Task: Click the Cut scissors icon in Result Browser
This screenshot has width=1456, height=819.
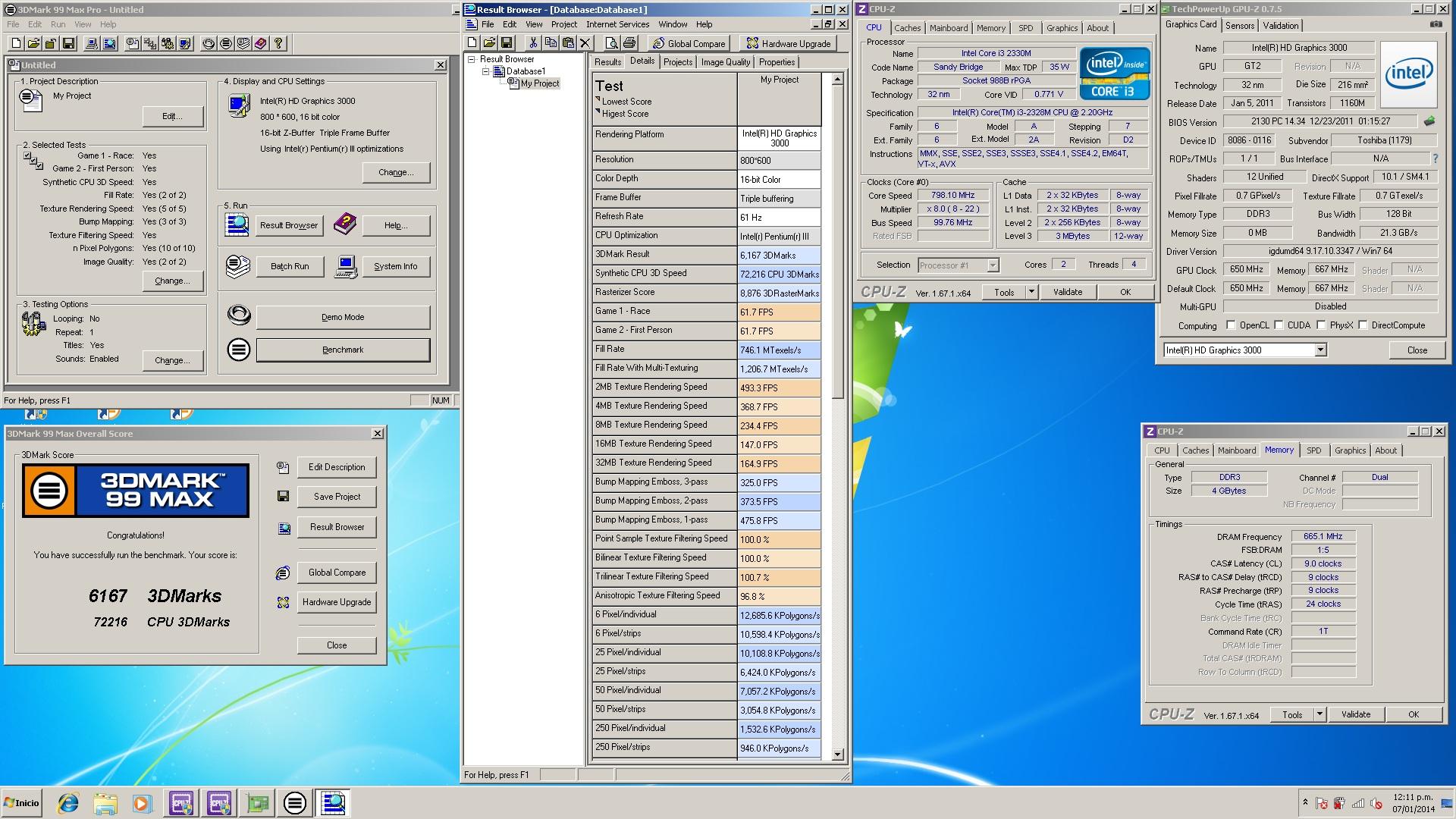Action: [x=533, y=43]
